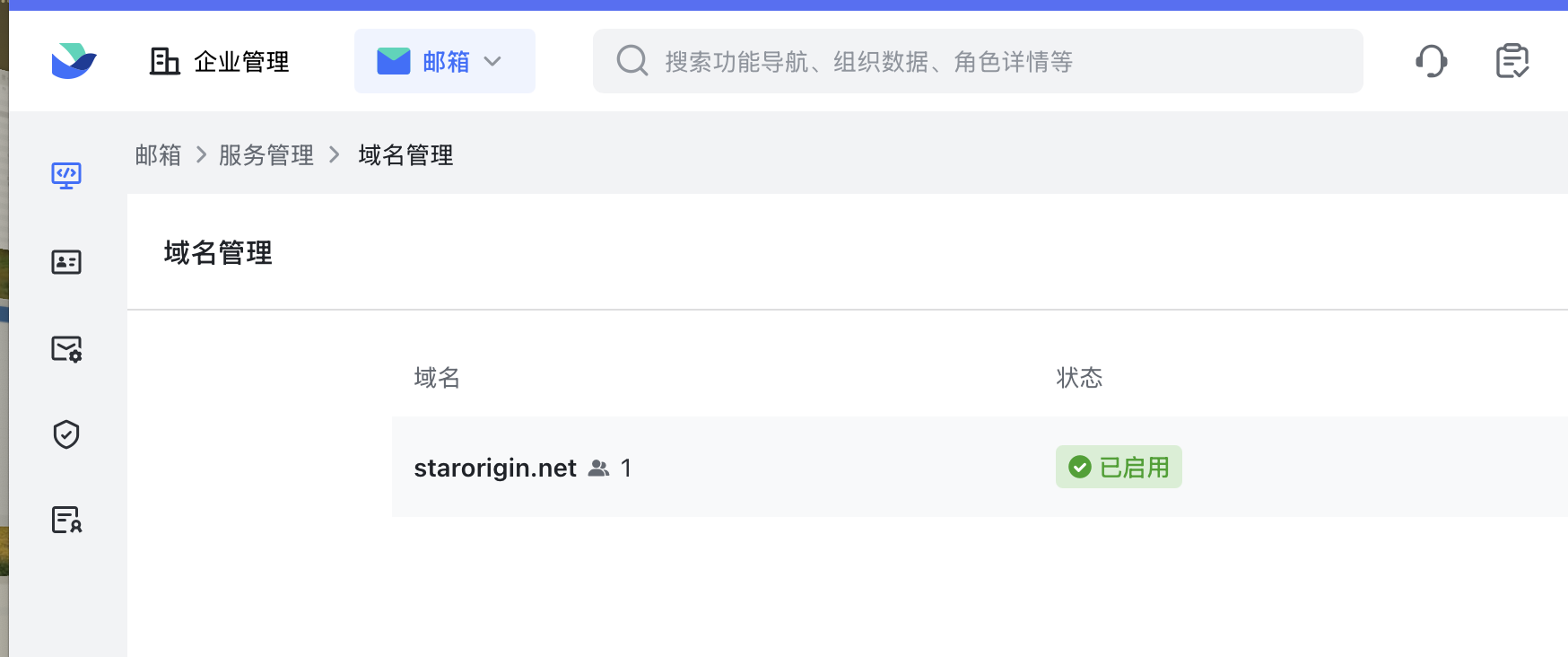Expand the 邮箱 dropdown selector
1568x657 pixels.
(x=445, y=61)
